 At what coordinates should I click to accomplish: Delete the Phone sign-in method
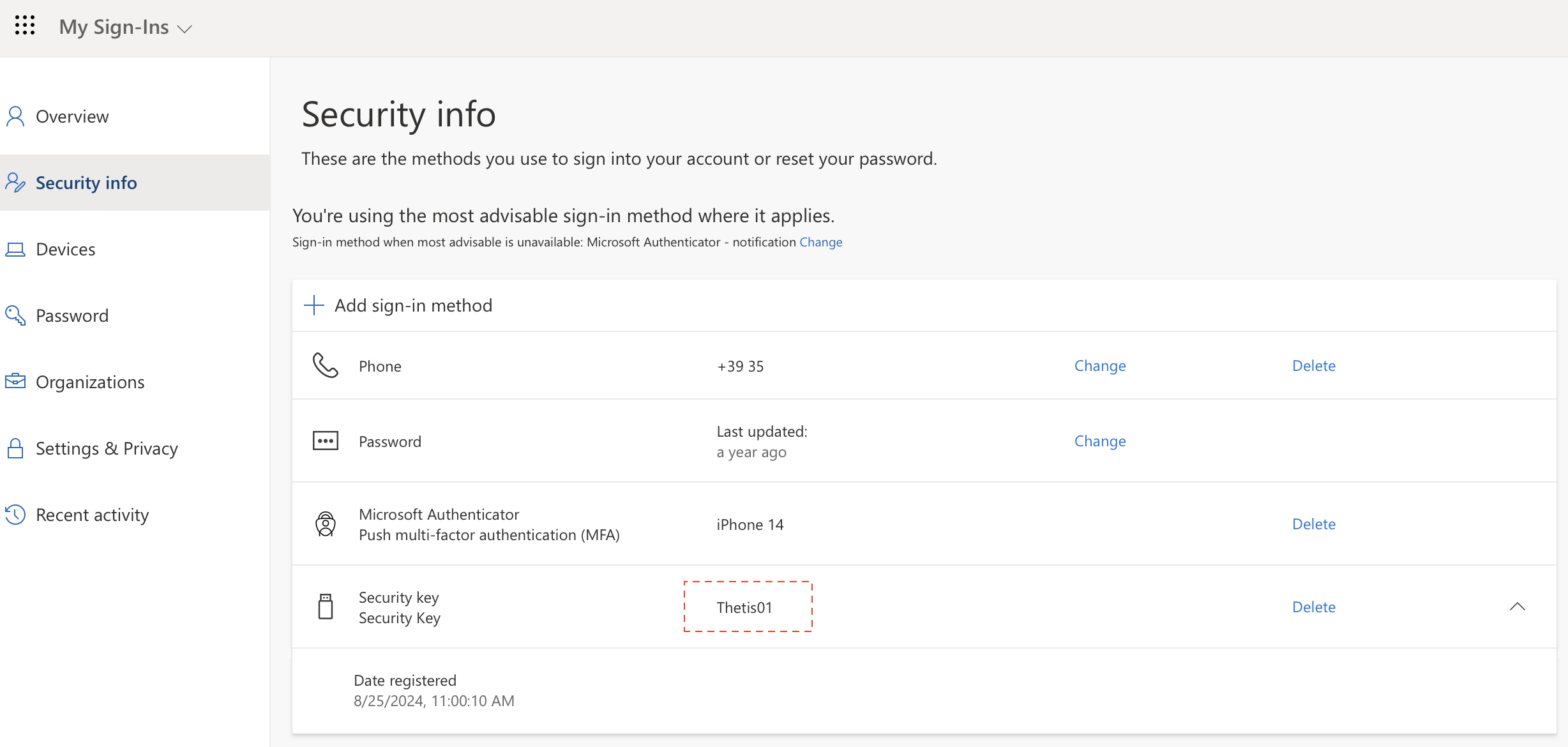click(x=1313, y=366)
